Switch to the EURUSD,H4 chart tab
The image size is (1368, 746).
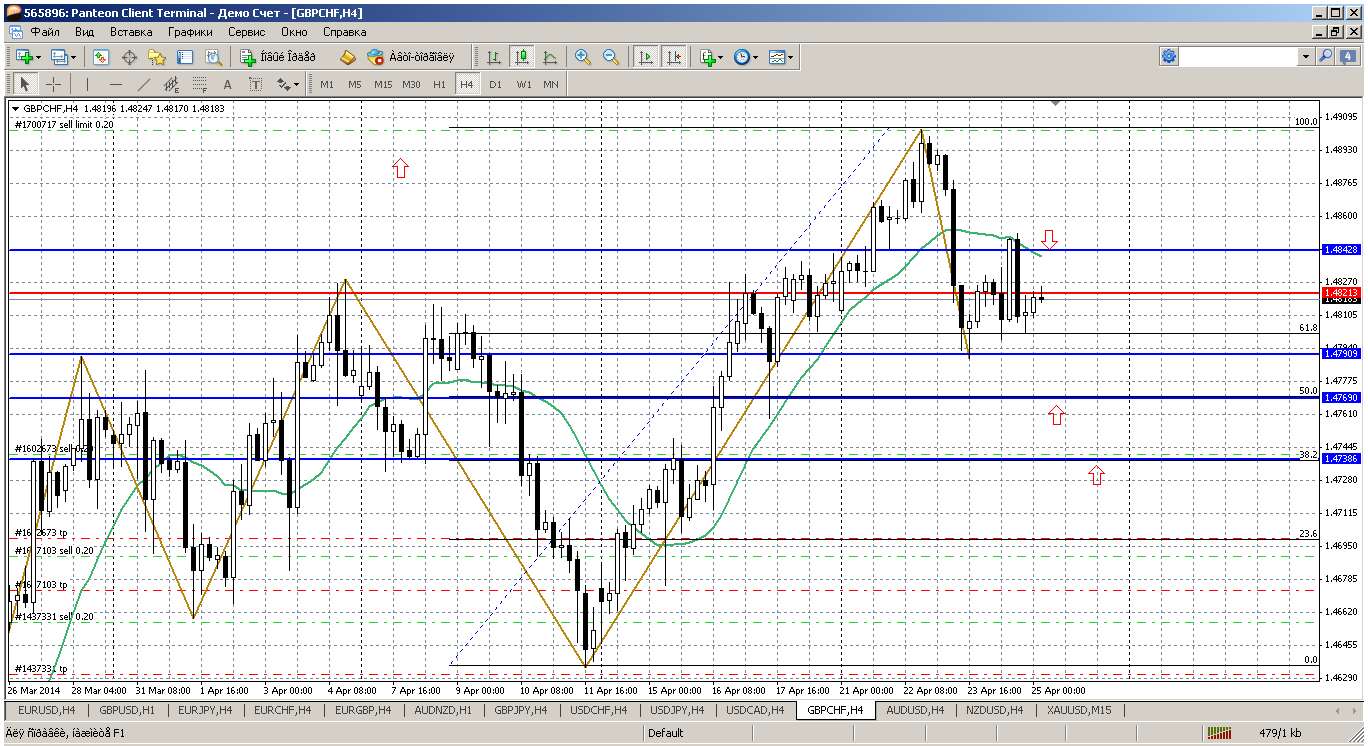tap(47, 710)
